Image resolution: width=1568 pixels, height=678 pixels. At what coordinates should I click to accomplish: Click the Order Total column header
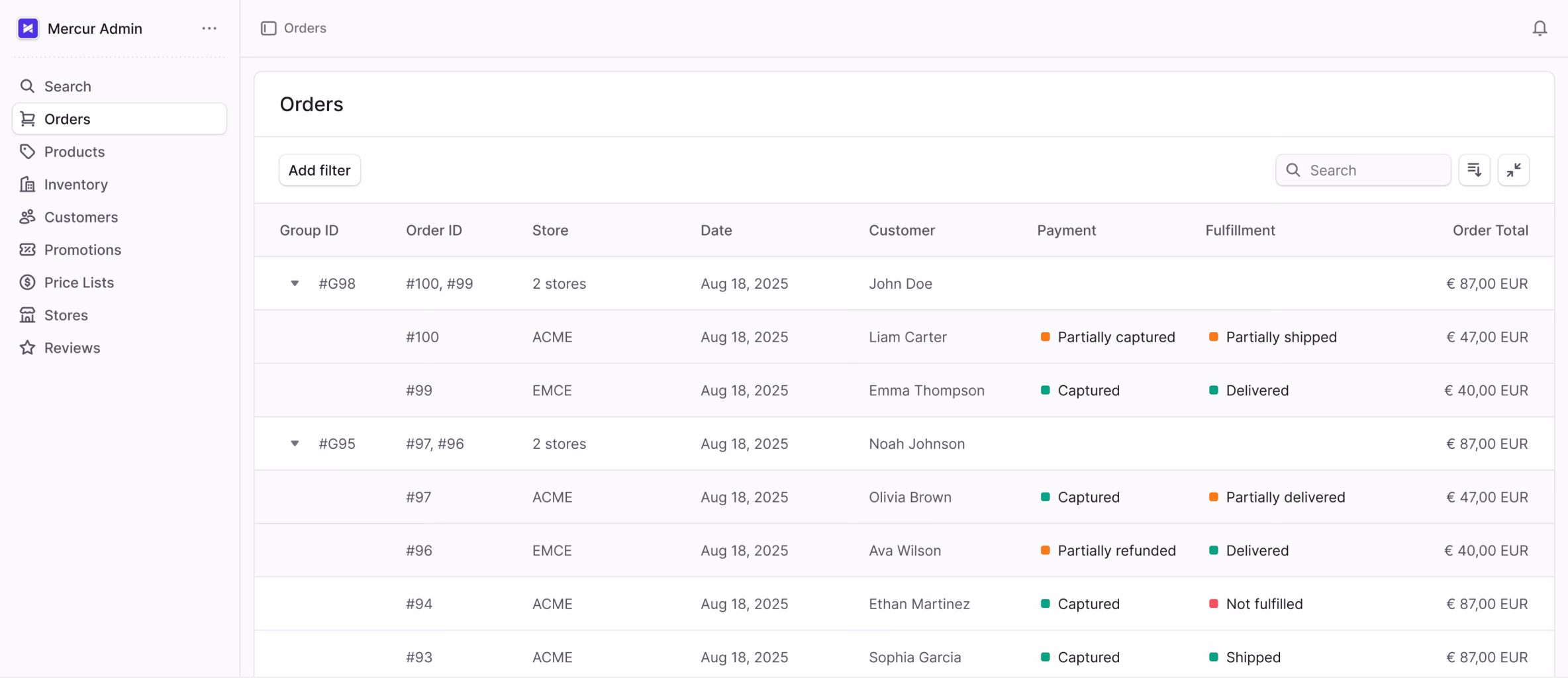1490,230
